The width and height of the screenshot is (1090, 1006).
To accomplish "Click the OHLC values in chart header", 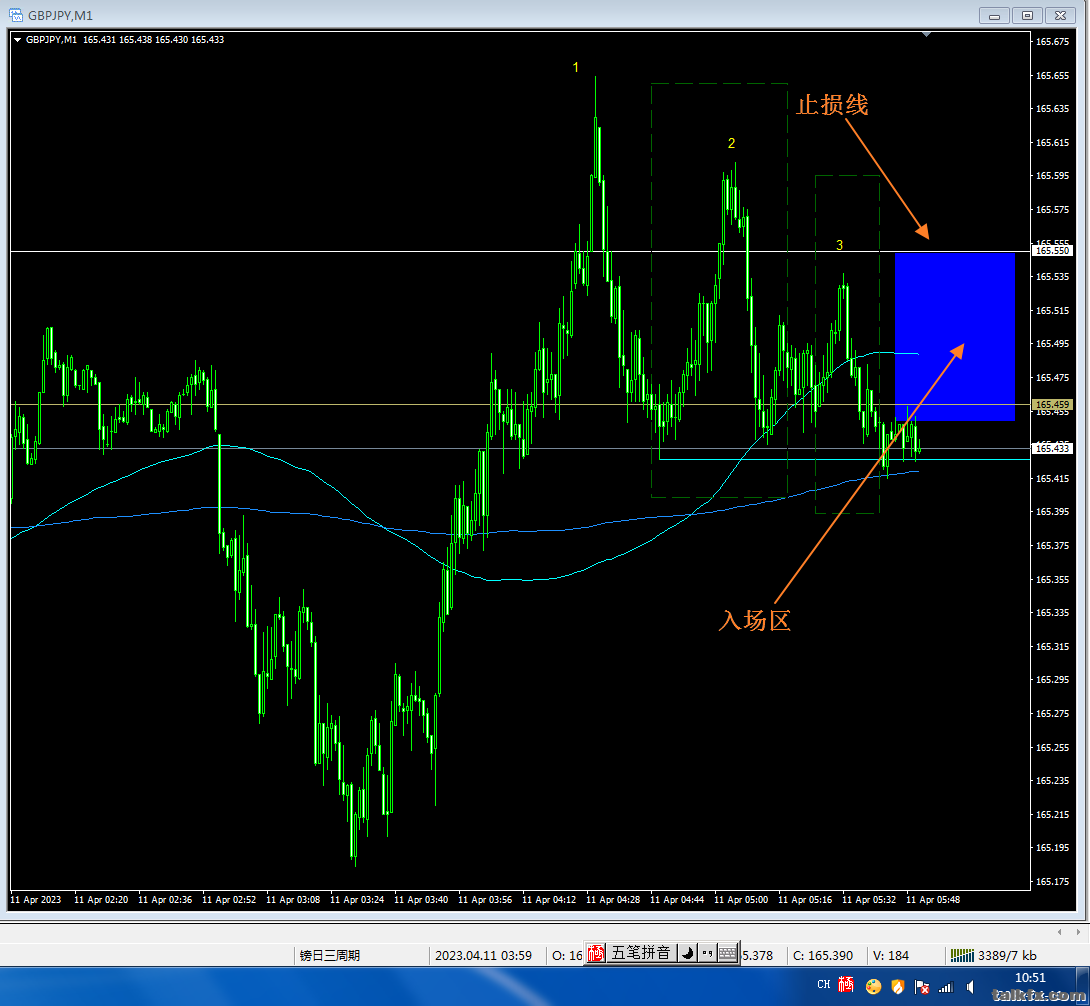I will tap(154, 40).
